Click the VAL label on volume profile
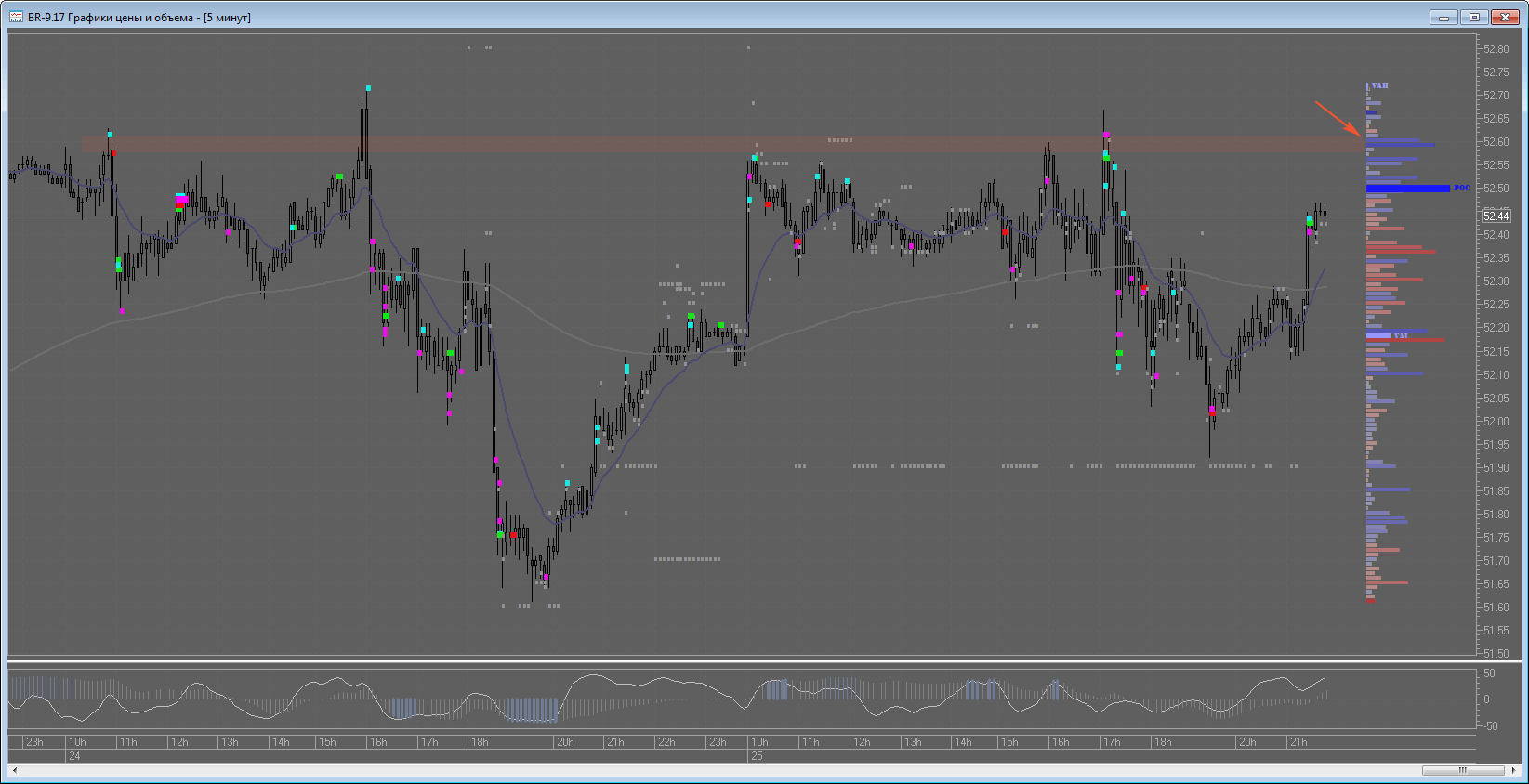This screenshot has height=784, width=1529. [x=1401, y=335]
